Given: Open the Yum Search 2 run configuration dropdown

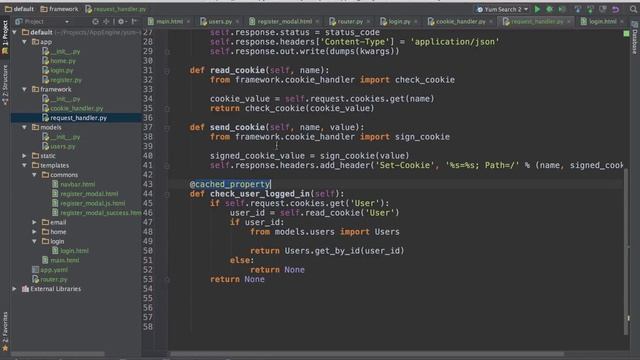Looking at the screenshot, I should coord(503,9).
